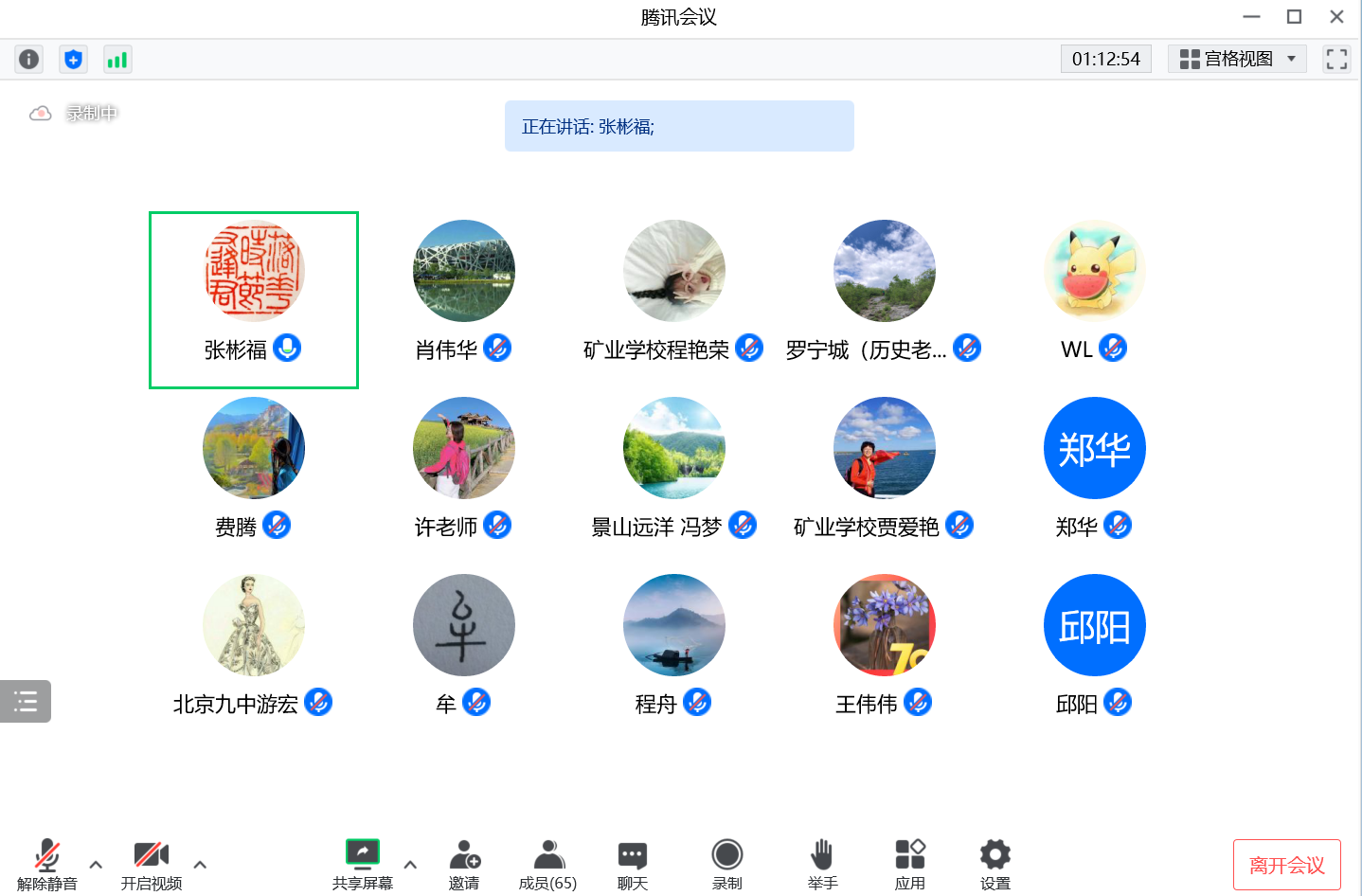Select 程舟 lake avatar
The image size is (1362, 896).
(x=674, y=625)
